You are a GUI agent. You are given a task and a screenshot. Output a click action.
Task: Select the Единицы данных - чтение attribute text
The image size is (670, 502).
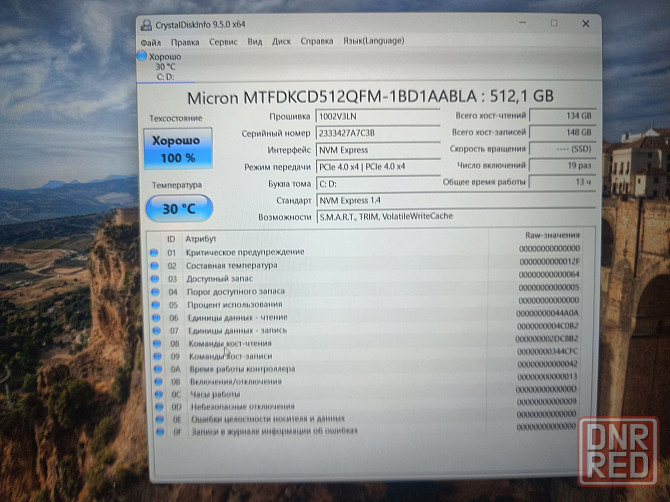click(238, 317)
